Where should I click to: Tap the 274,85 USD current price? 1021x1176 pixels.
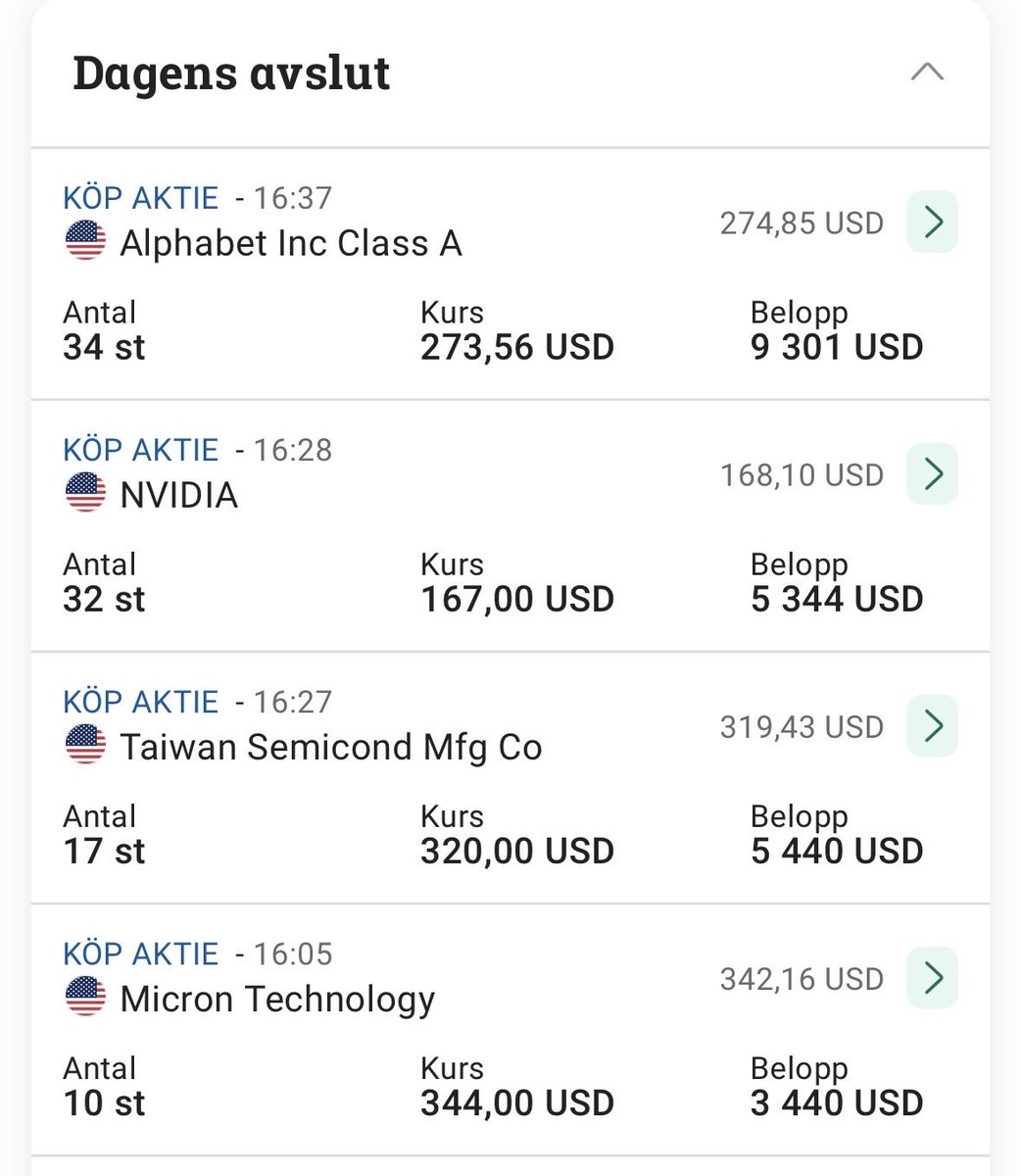[x=802, y=223]
